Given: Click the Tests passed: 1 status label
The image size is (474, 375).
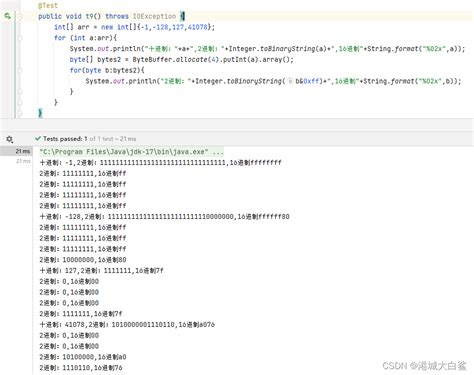Looking at the screenshot, I should (65, 139).
